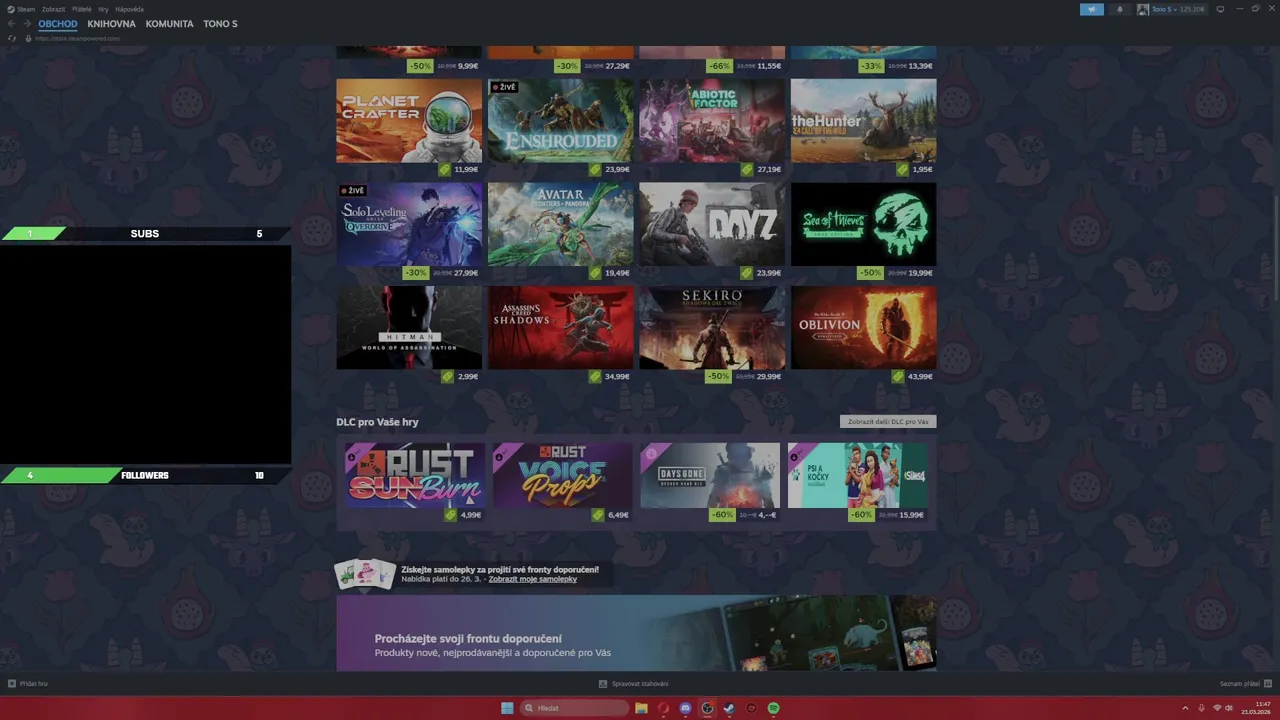This screenshot has height=720, width=1280.
Task: Open the Solo Leveling Overdrive tile
Action: point(409,224)
